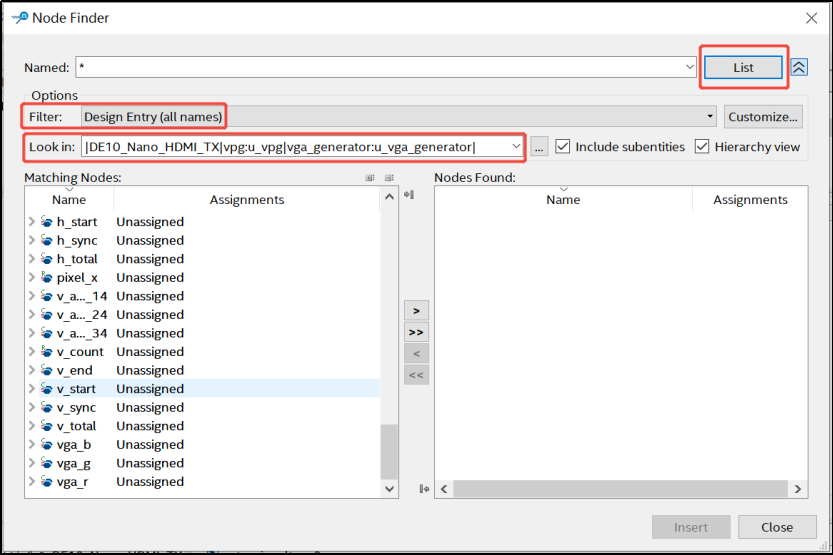Click the vga_r node icon
The image size is (833, 555).
tap(47, 482)
